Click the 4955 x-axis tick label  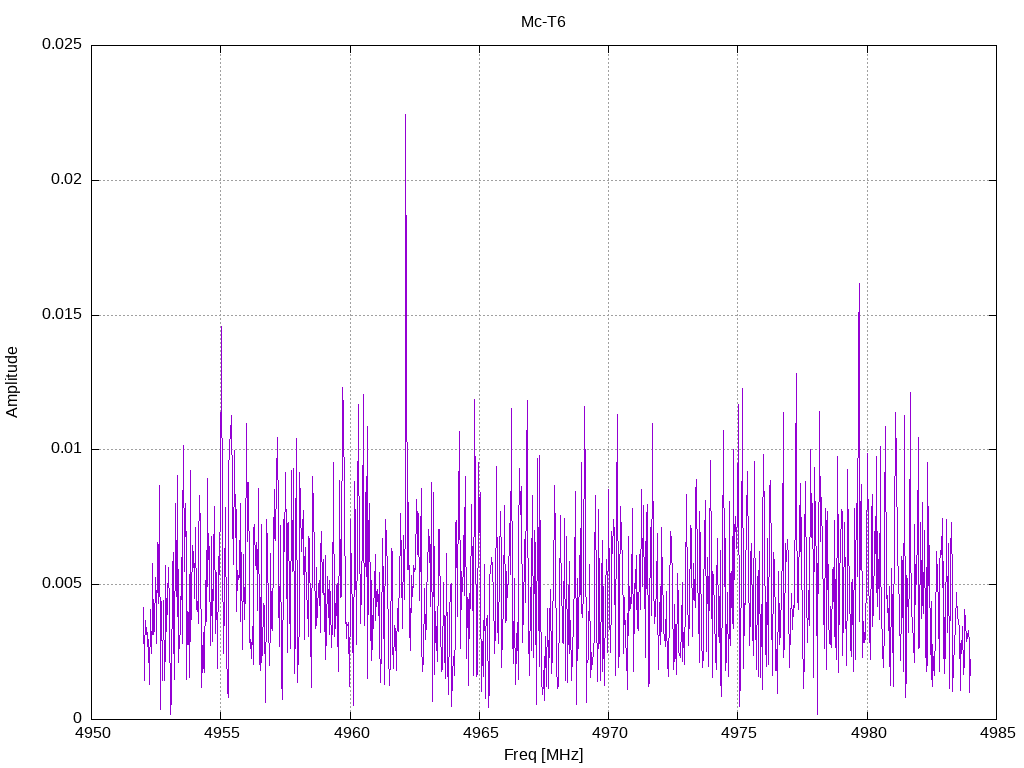(x=221, y=733)
